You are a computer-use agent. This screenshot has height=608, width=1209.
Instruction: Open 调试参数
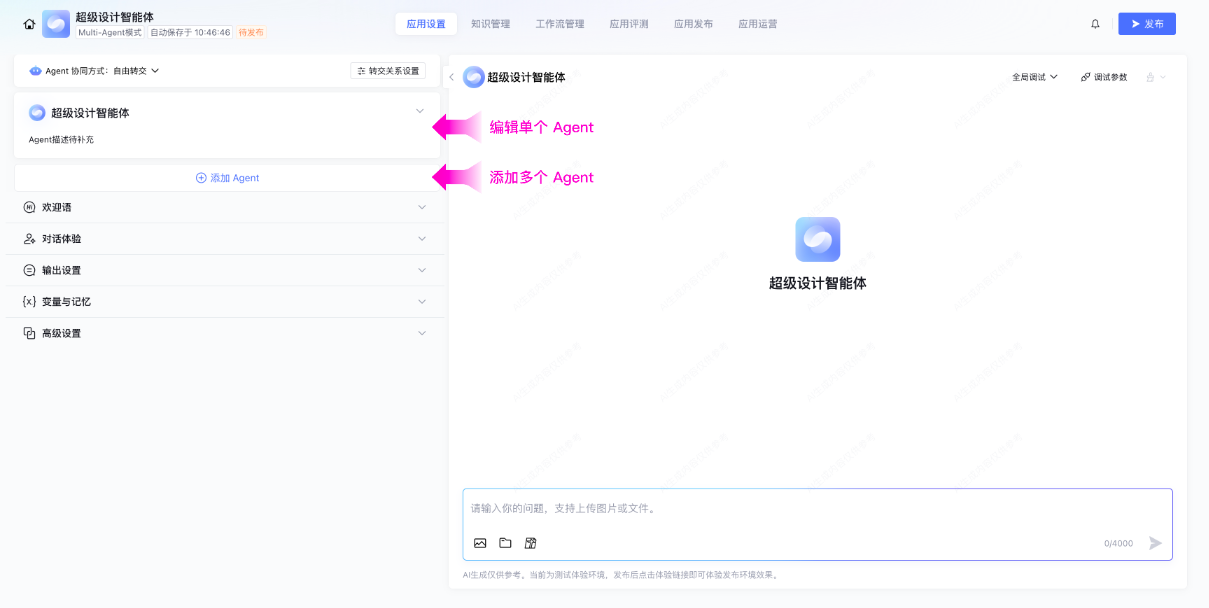tap(1104, 77)
